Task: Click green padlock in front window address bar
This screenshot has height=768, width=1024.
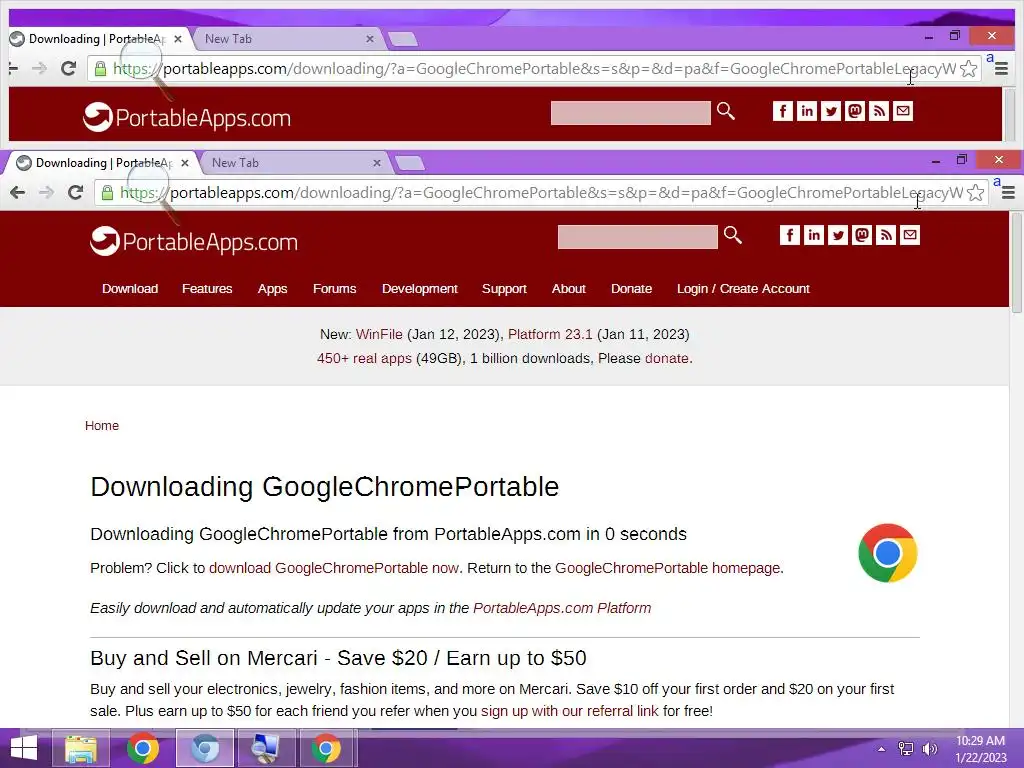Action: (x=107, y=193)
